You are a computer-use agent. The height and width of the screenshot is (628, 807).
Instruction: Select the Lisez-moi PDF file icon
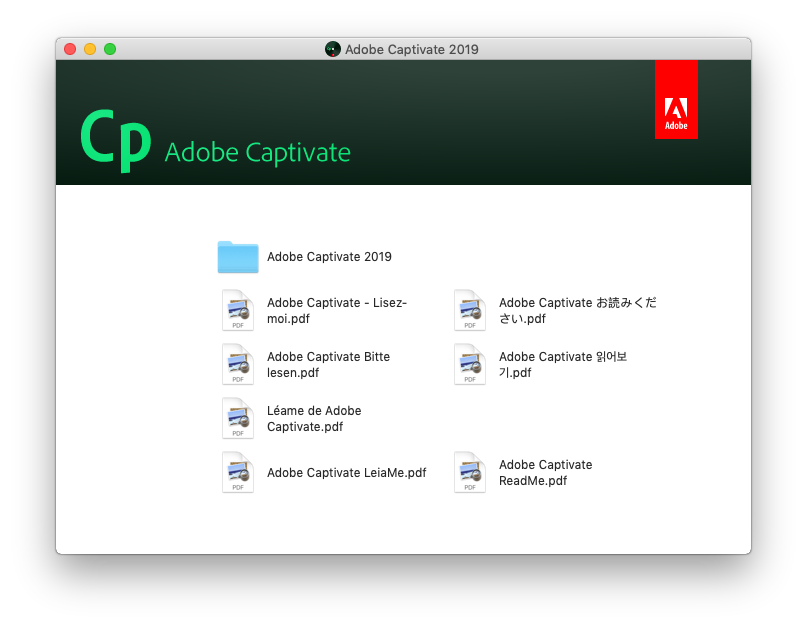pyautogui.click(x=238, y=310)
